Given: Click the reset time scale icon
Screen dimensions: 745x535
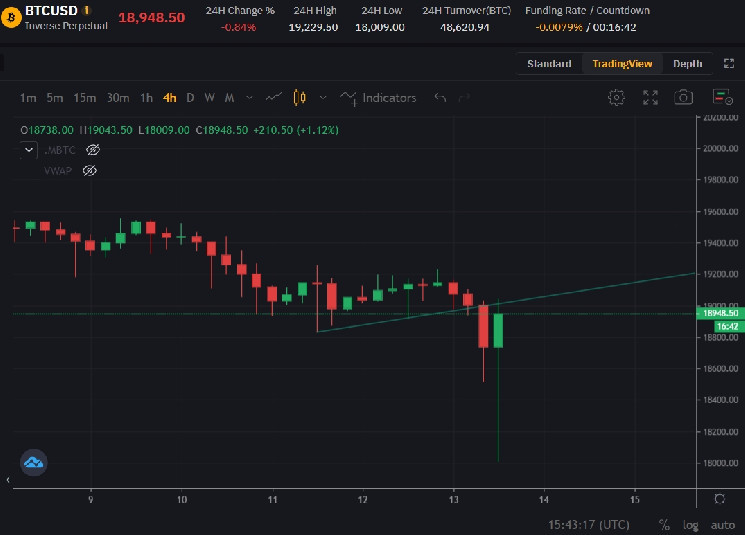Looking at the screenshot, I should 719,499.
